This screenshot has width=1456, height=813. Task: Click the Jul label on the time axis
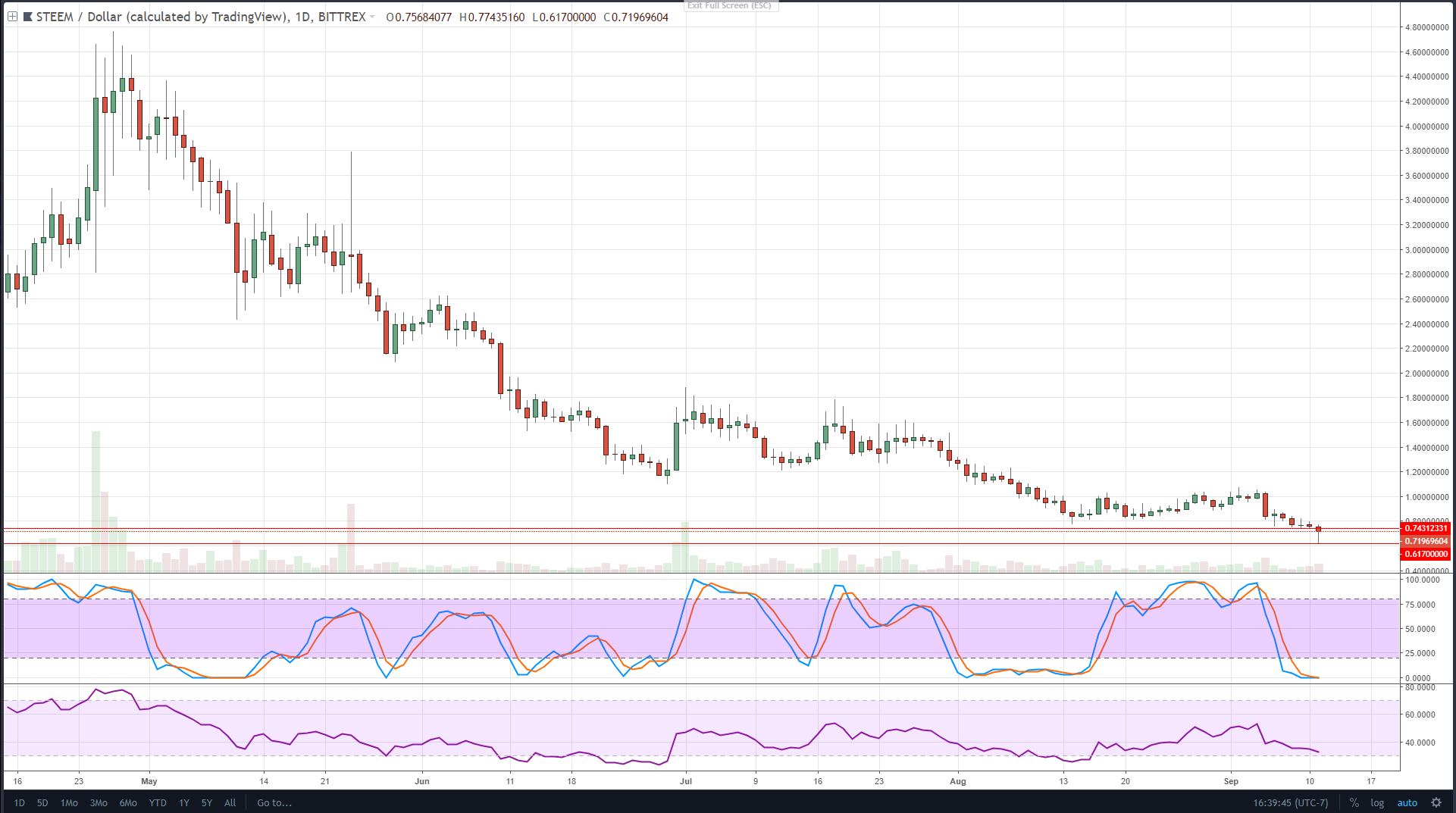(x=686, y=781)
